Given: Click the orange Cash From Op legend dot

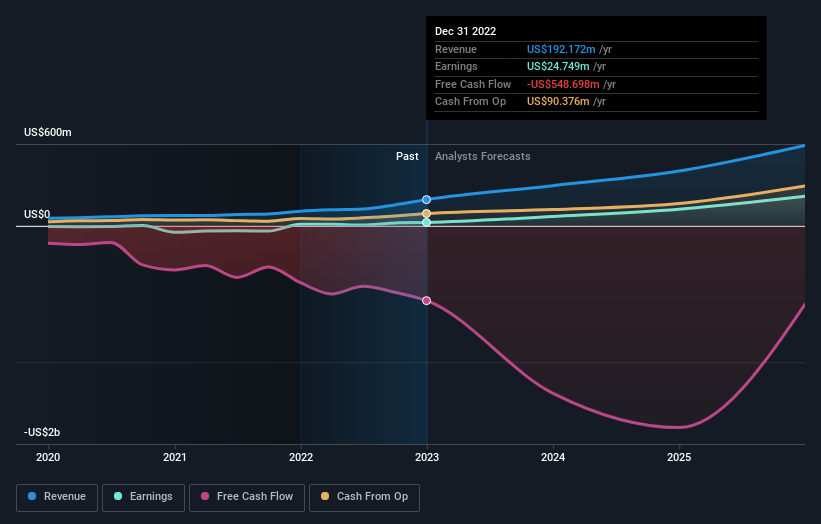Looking at the screenshot, I should coord(325,496).
